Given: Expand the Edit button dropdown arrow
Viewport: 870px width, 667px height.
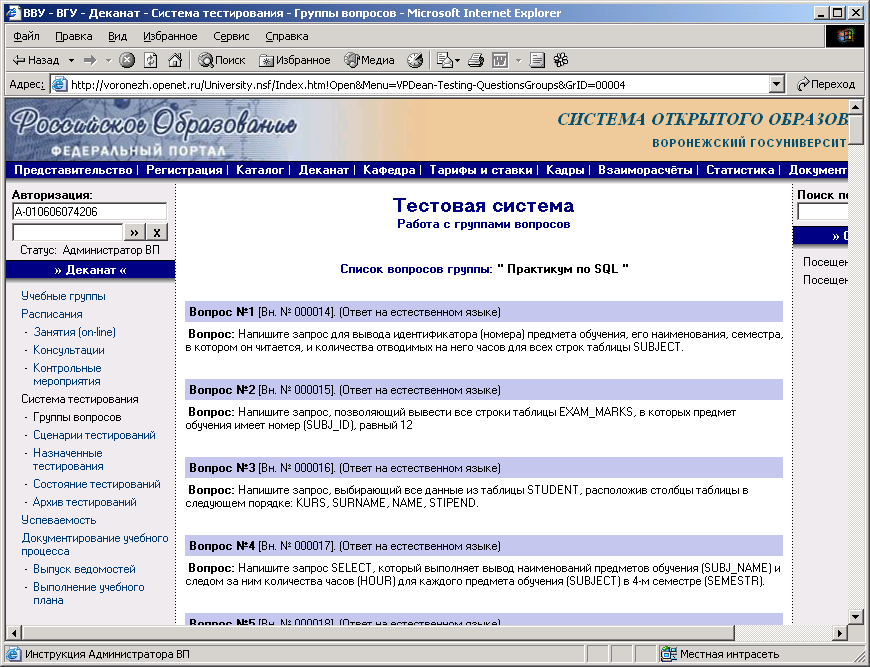Looking at the screenshot, I should (x=518, y=60).
